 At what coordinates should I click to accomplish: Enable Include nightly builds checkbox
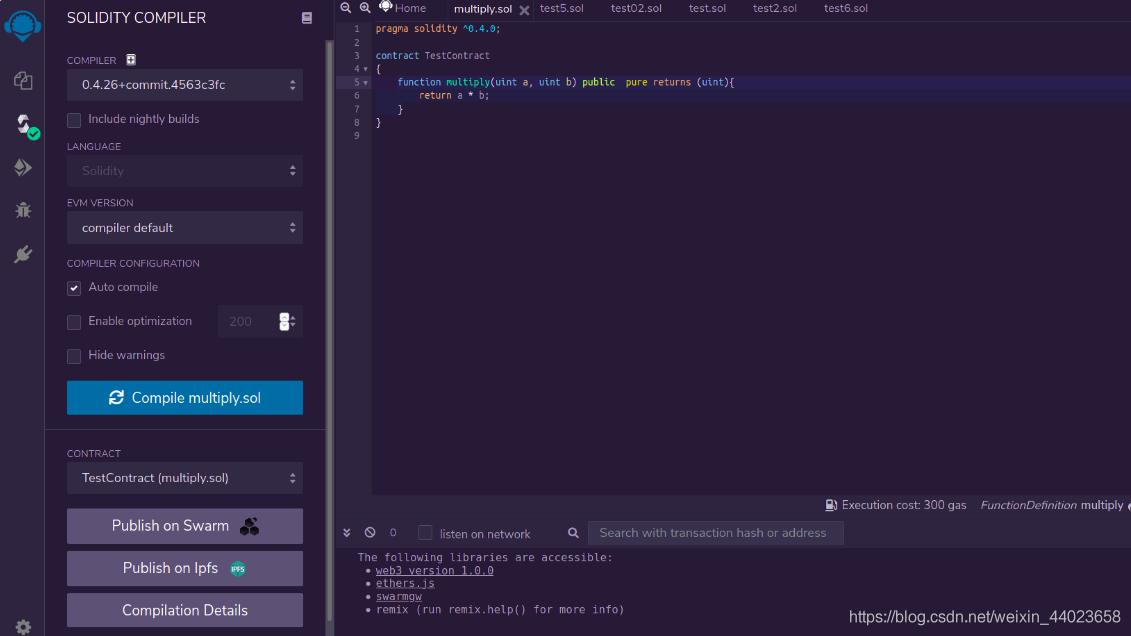pos(74,120)
